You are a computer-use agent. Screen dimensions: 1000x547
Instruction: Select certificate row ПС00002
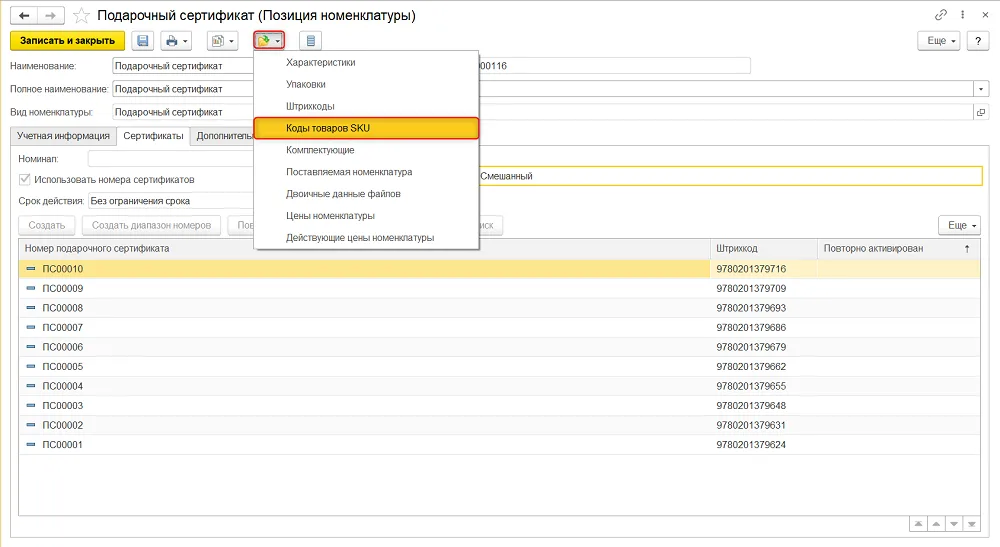pyautogui.click(x=499, y=425)
